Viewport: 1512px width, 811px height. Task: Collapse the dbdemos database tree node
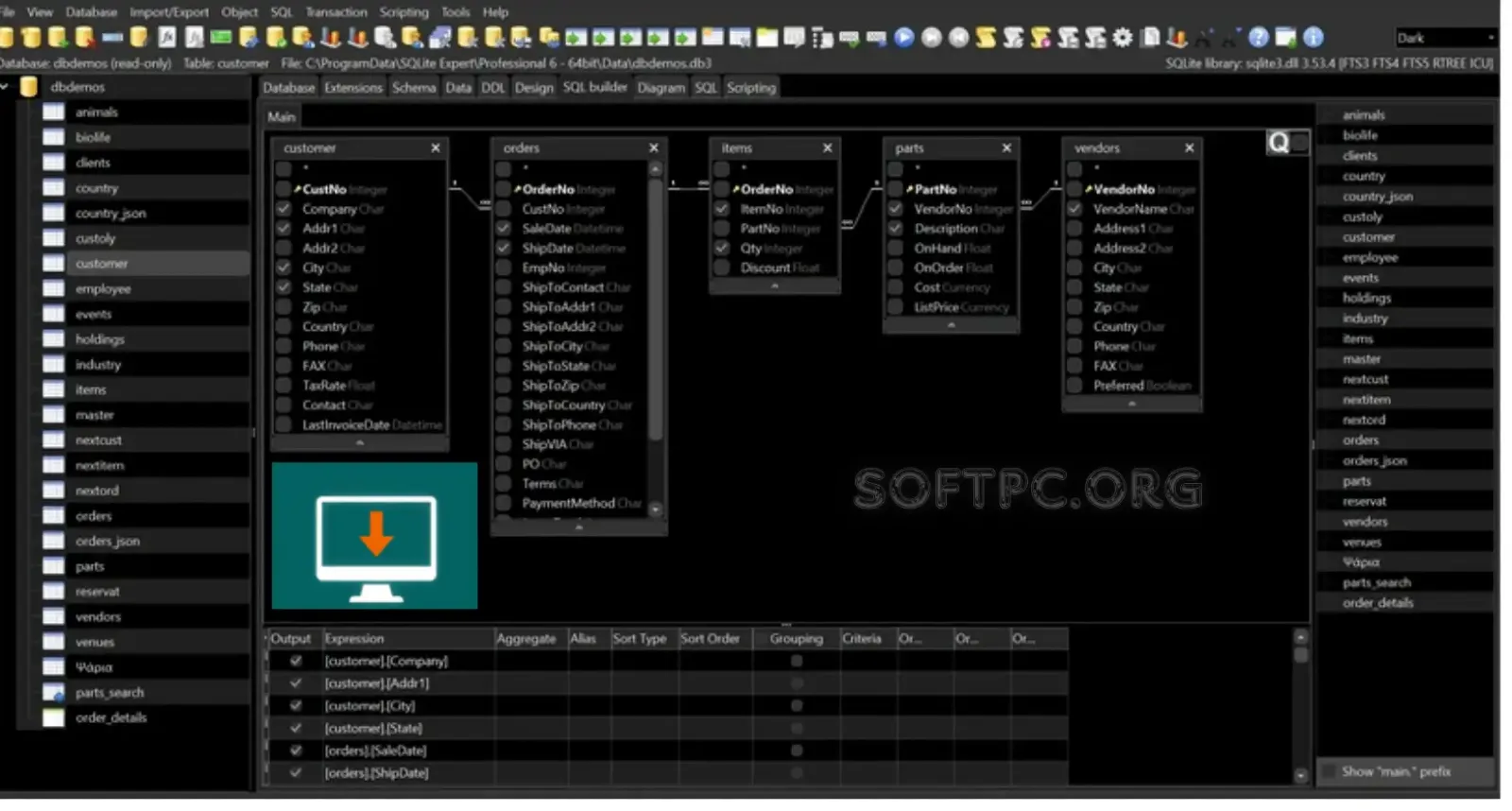tap(5, 87)
